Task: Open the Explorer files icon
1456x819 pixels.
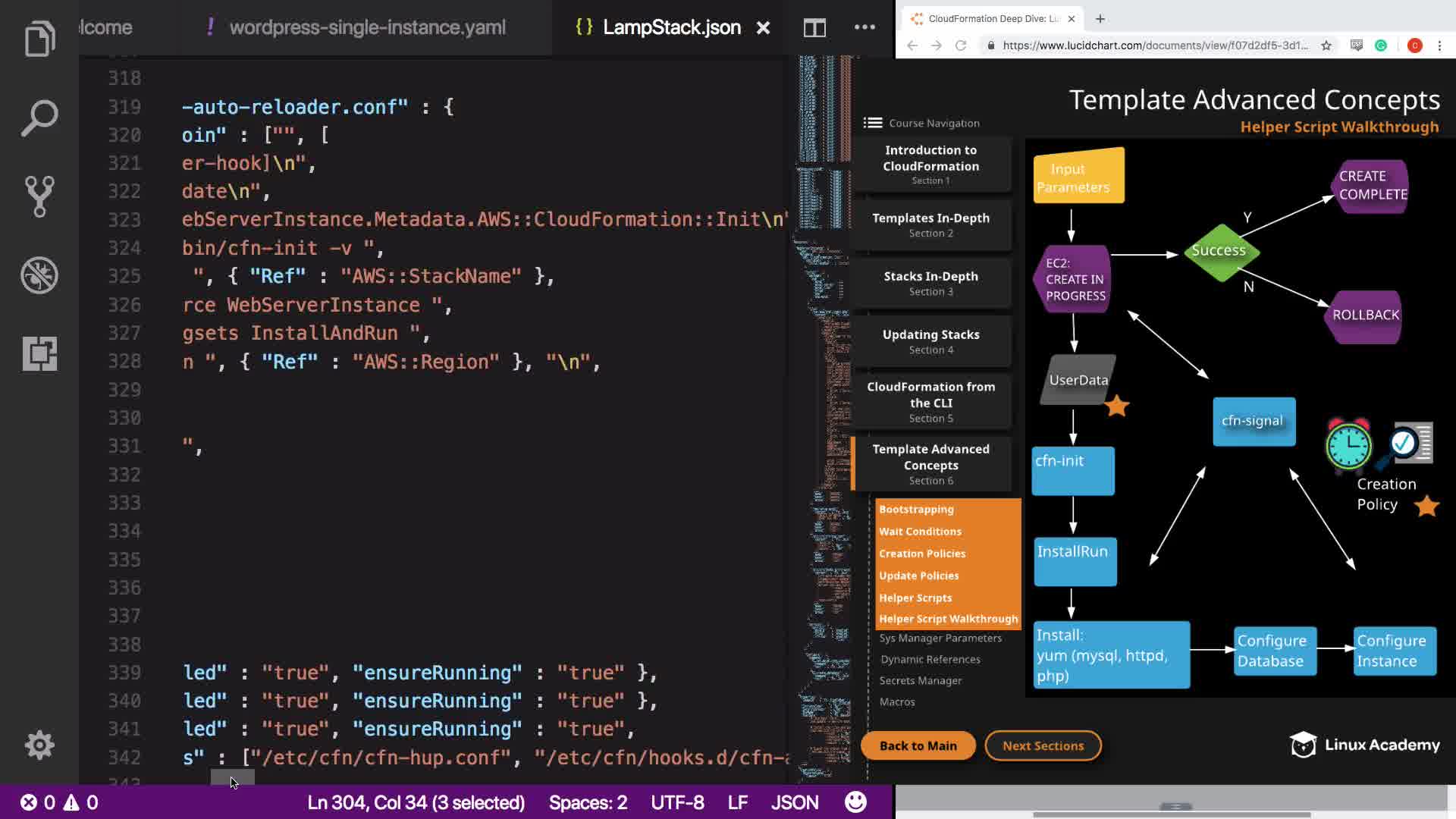Action: (x=39, y=38)
